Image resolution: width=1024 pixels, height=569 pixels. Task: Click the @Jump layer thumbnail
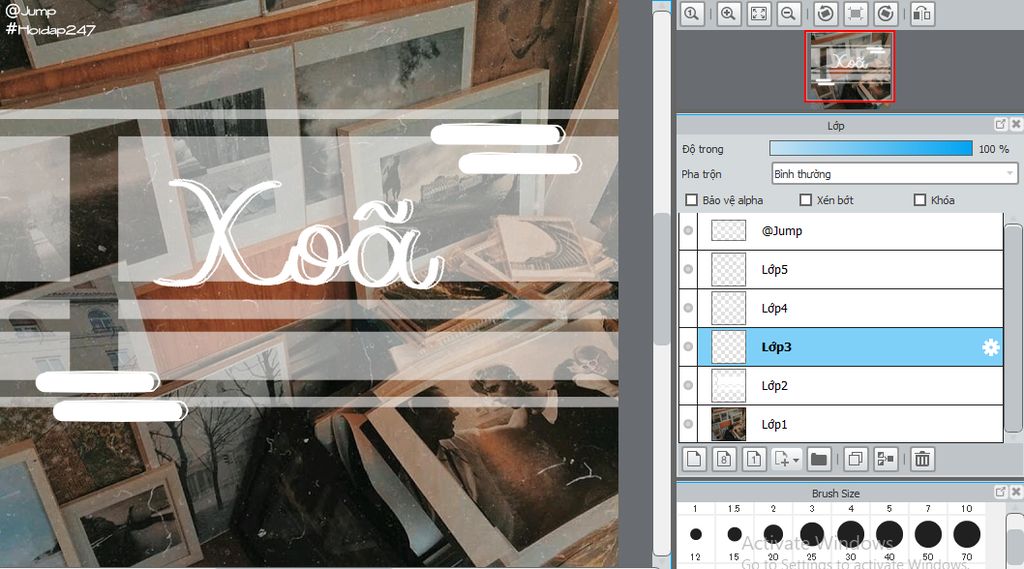click(x=728, y=231)
